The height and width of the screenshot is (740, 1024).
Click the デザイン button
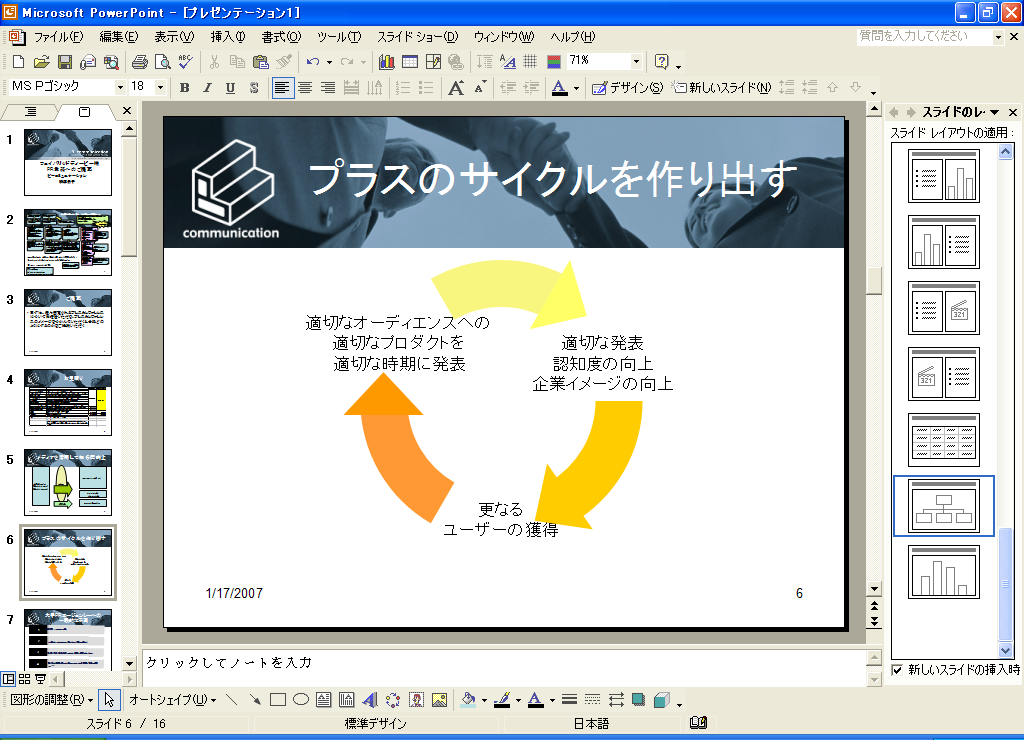pyautogui.click(x=627, y=88)
